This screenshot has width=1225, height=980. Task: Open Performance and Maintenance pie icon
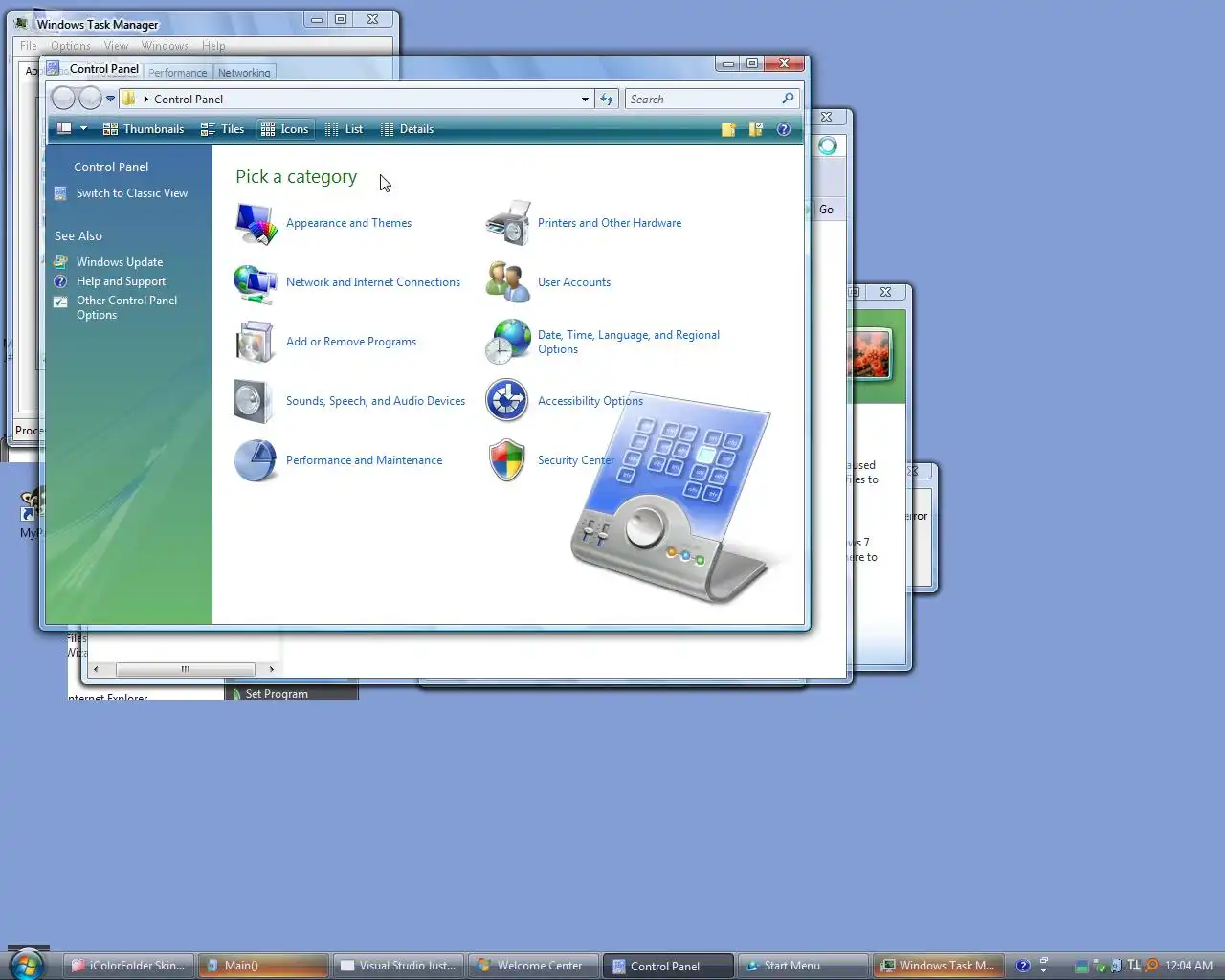[x=256, y=460]
